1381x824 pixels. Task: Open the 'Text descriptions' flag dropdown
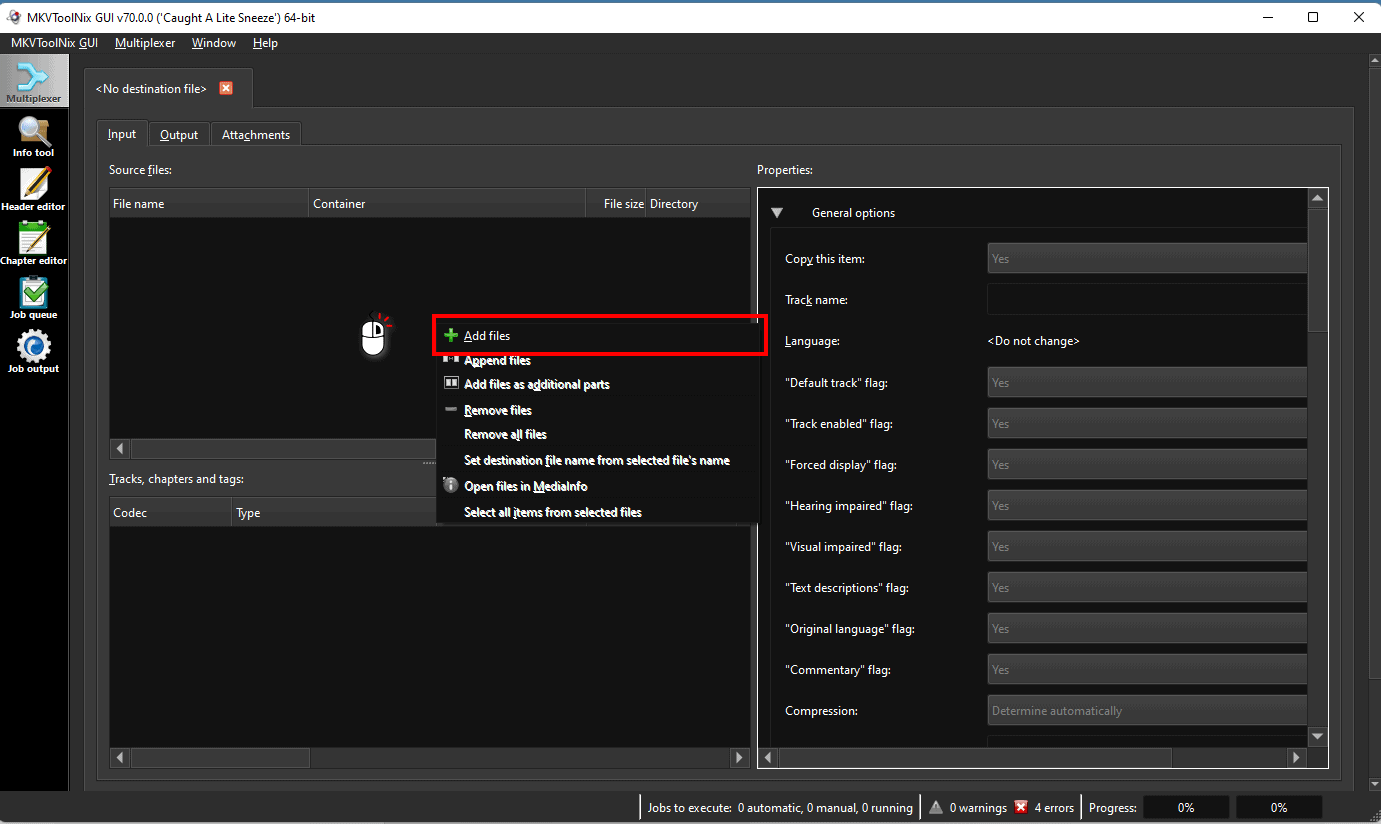(x=1147, y=587)
